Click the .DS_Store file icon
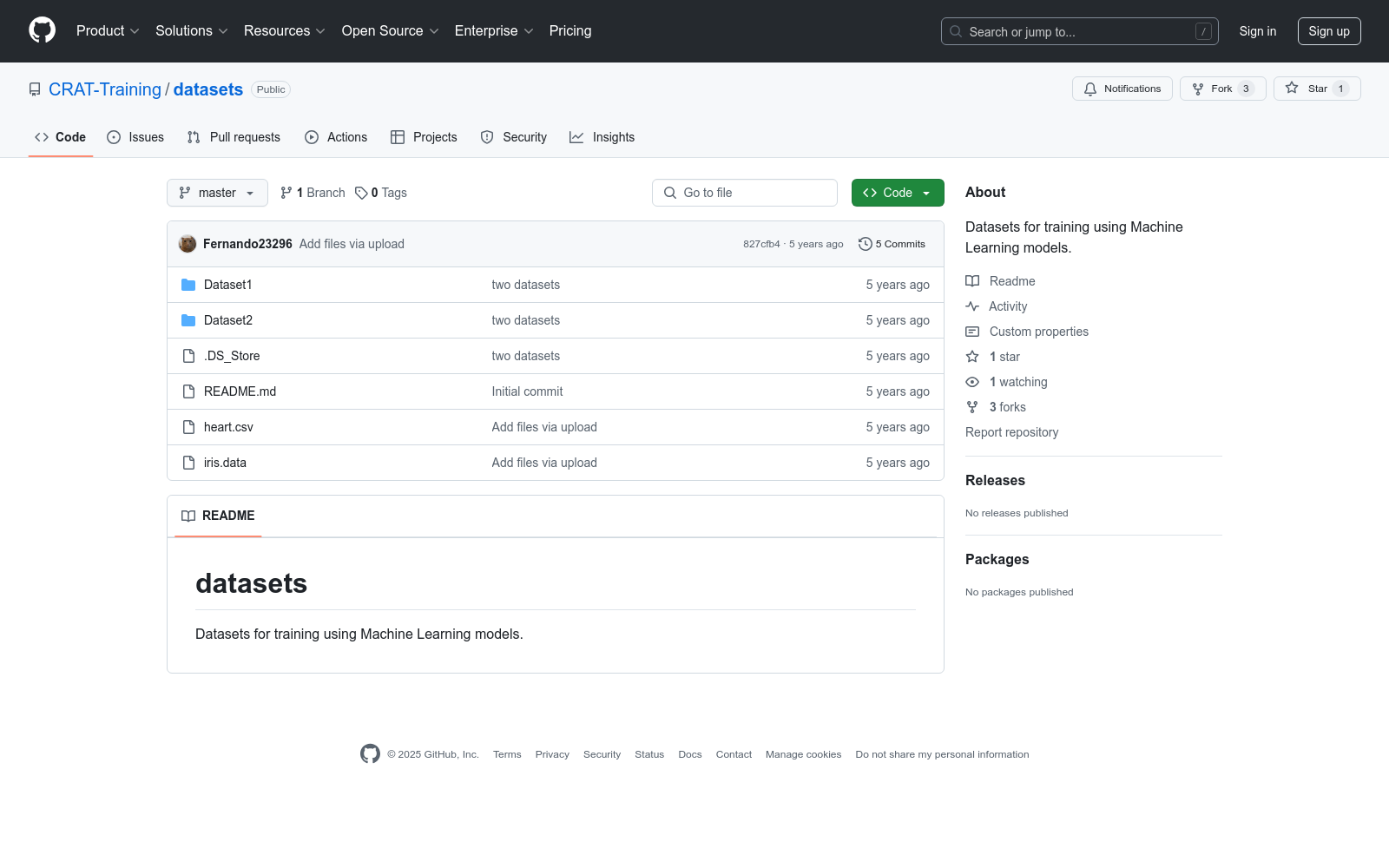Image resolution: width=1389 pixels, height=868 pixels. coord(188,356)
